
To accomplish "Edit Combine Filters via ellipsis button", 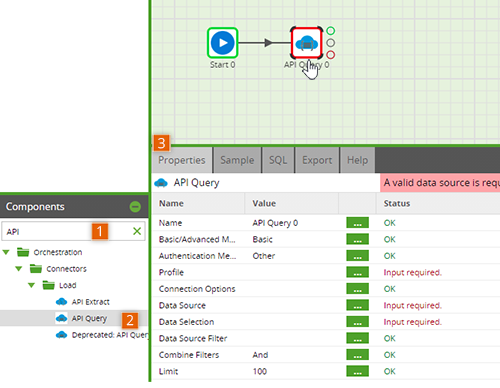I will 357,355.
